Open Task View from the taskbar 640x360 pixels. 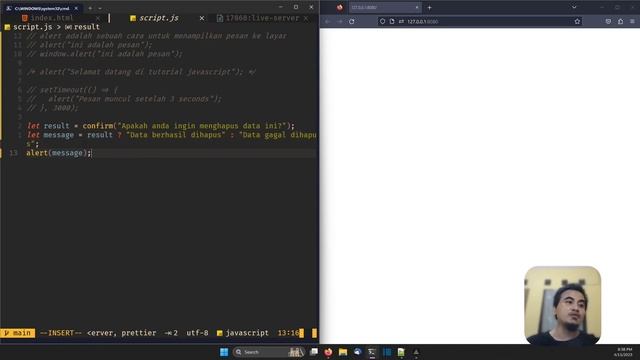click(x=314, y=352)
